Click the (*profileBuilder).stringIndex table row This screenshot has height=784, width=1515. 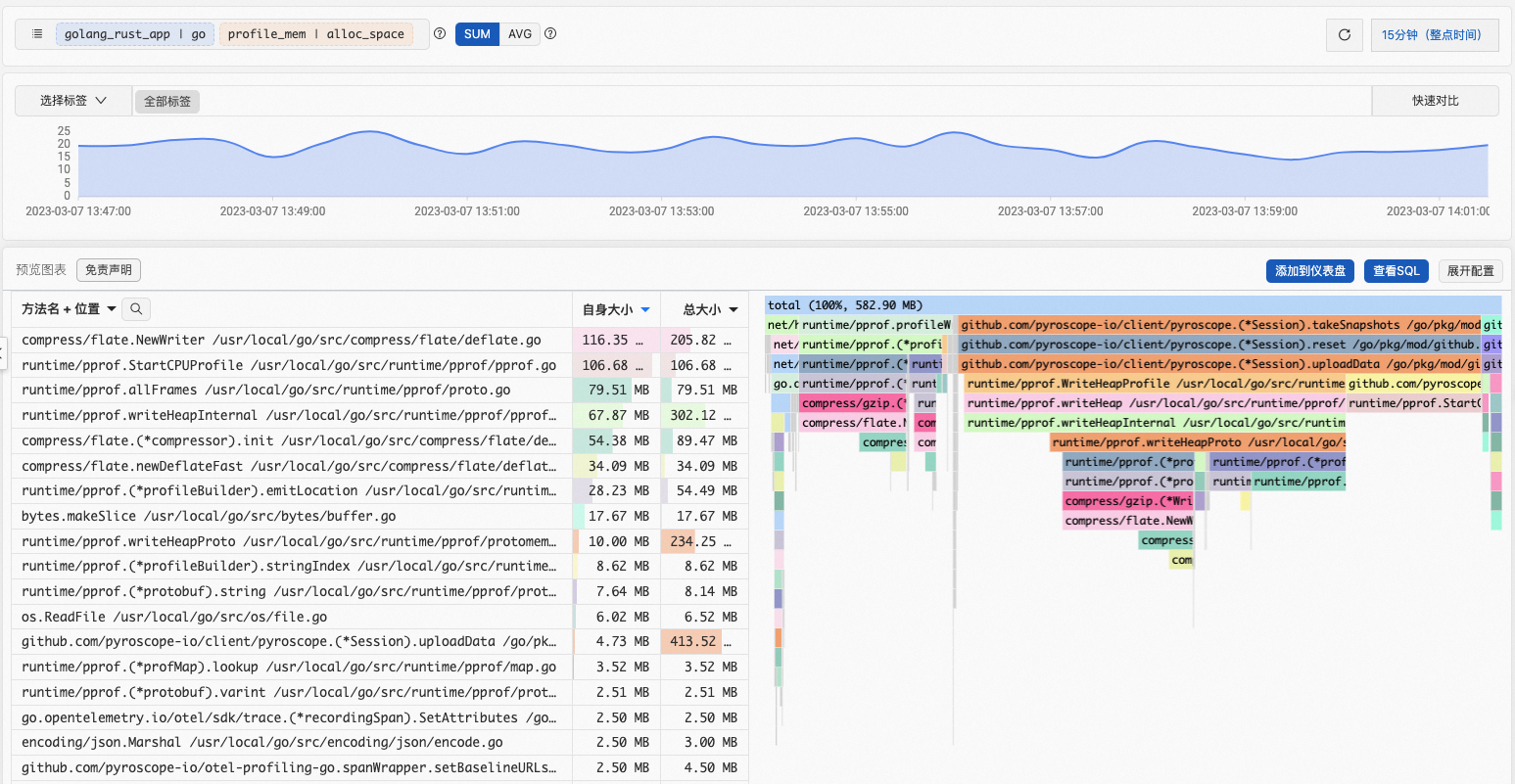(x=380, y=567)
